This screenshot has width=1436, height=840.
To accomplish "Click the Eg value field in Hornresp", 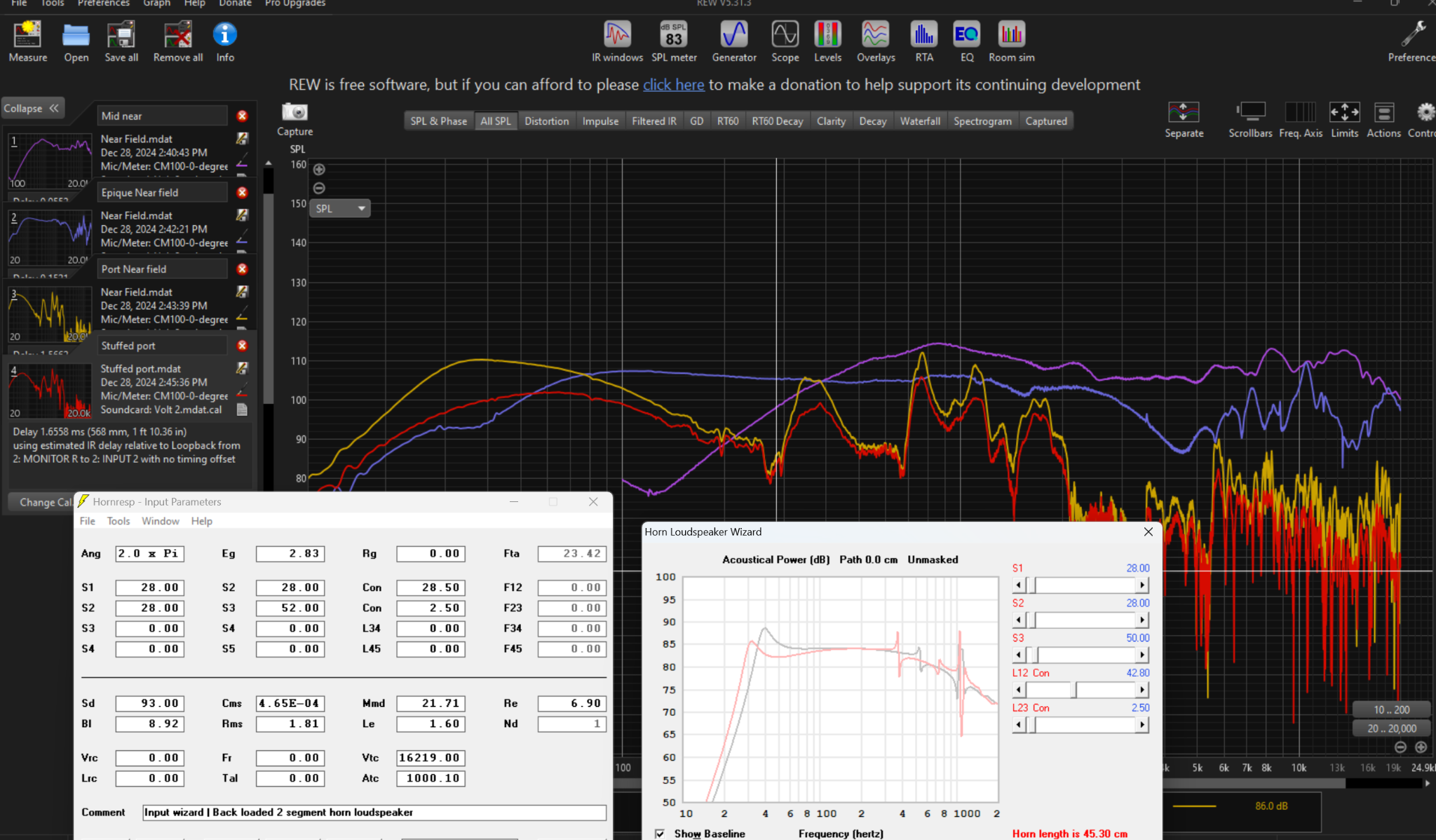I will coord(290,554).
